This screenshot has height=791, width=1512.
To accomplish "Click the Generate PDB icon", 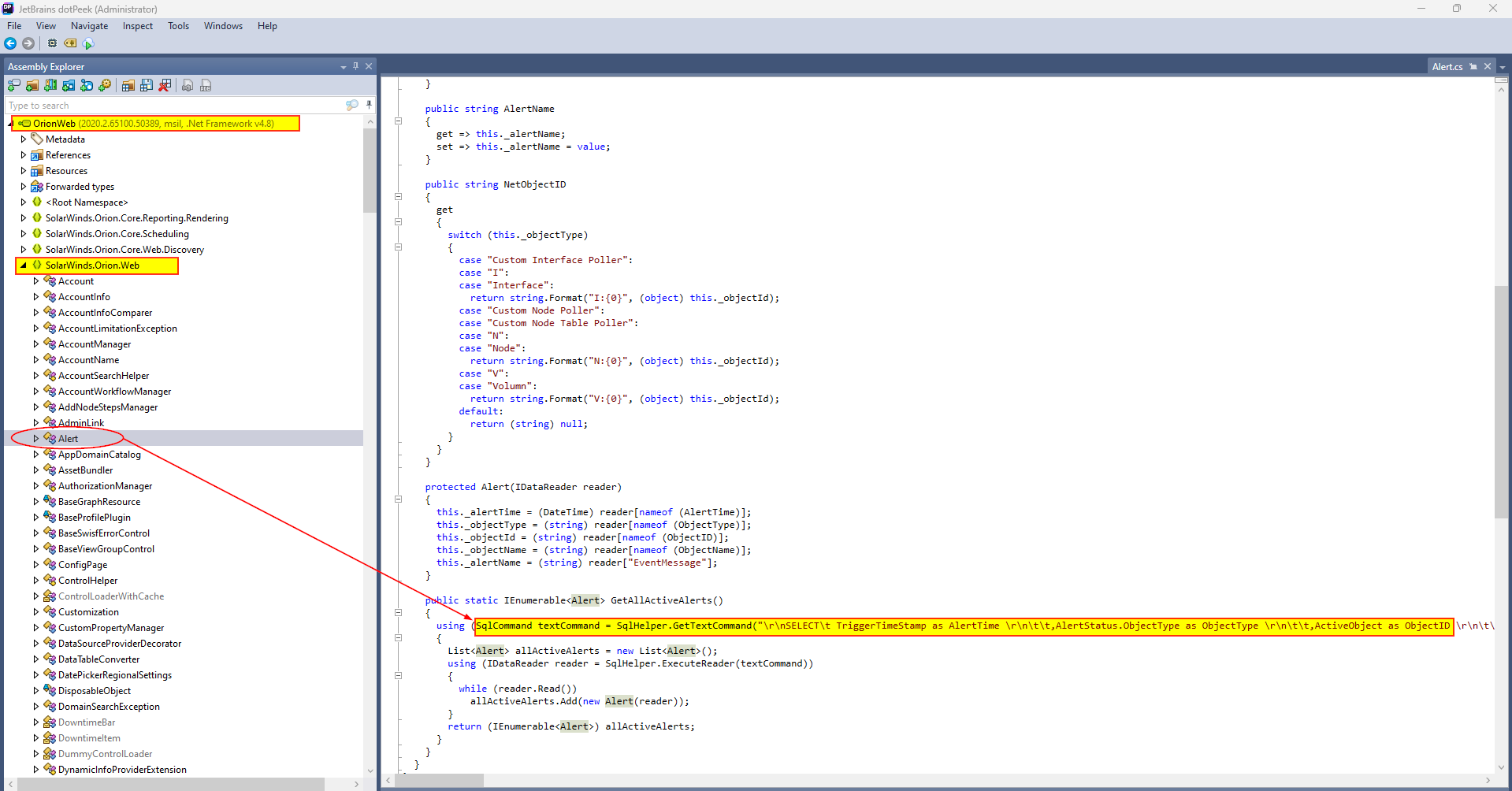I will (x=206, y=85).
